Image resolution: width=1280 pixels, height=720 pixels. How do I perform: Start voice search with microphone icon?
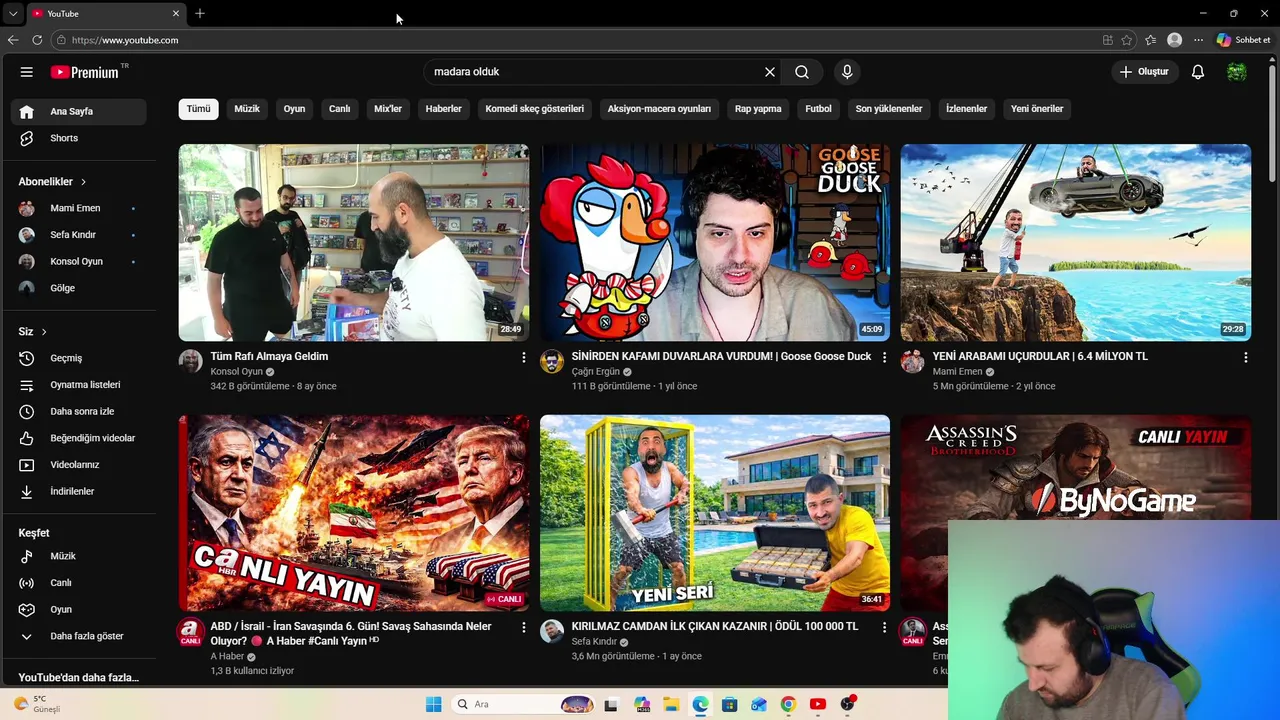[x=847, y=72]
